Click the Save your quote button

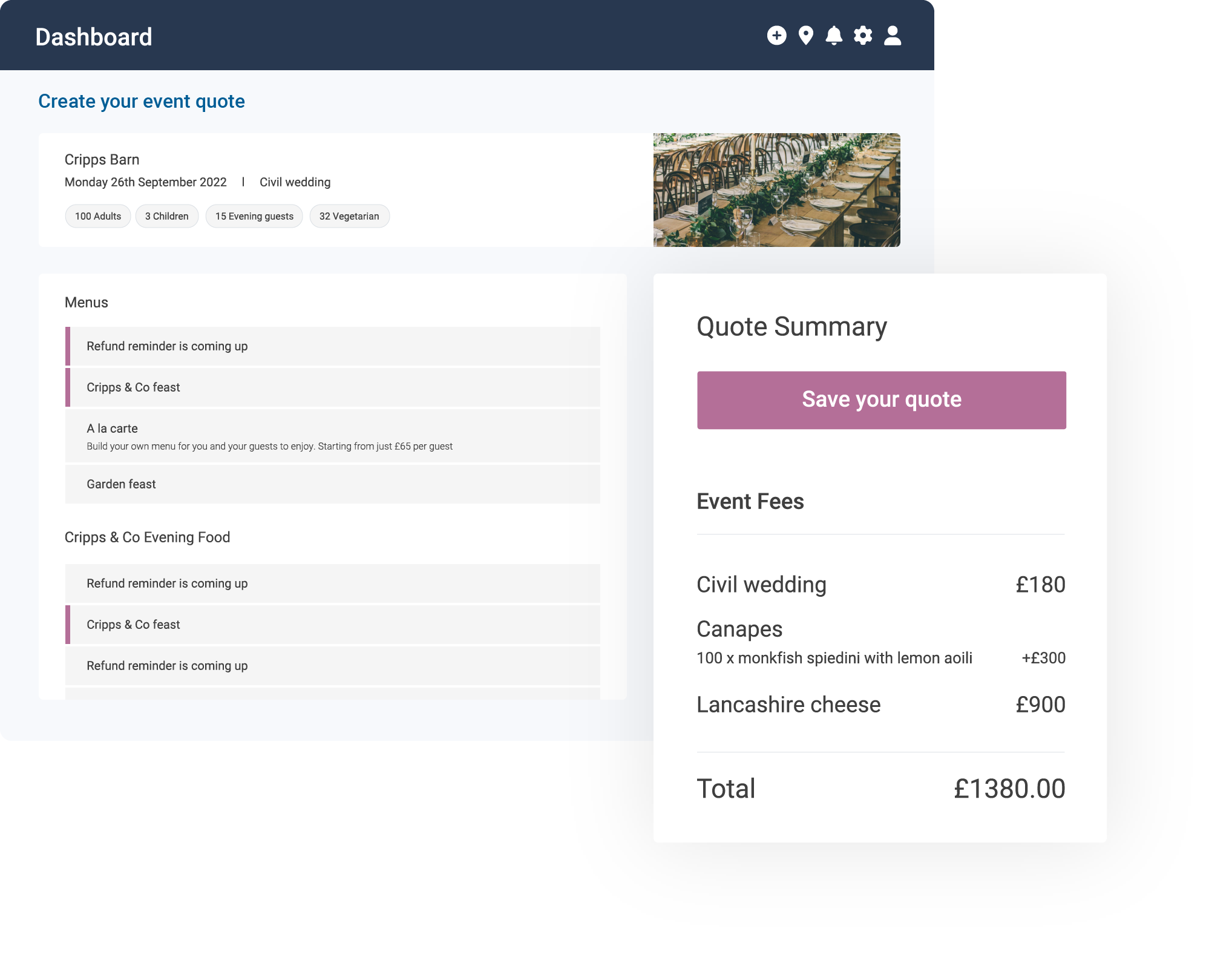(881, 399)
